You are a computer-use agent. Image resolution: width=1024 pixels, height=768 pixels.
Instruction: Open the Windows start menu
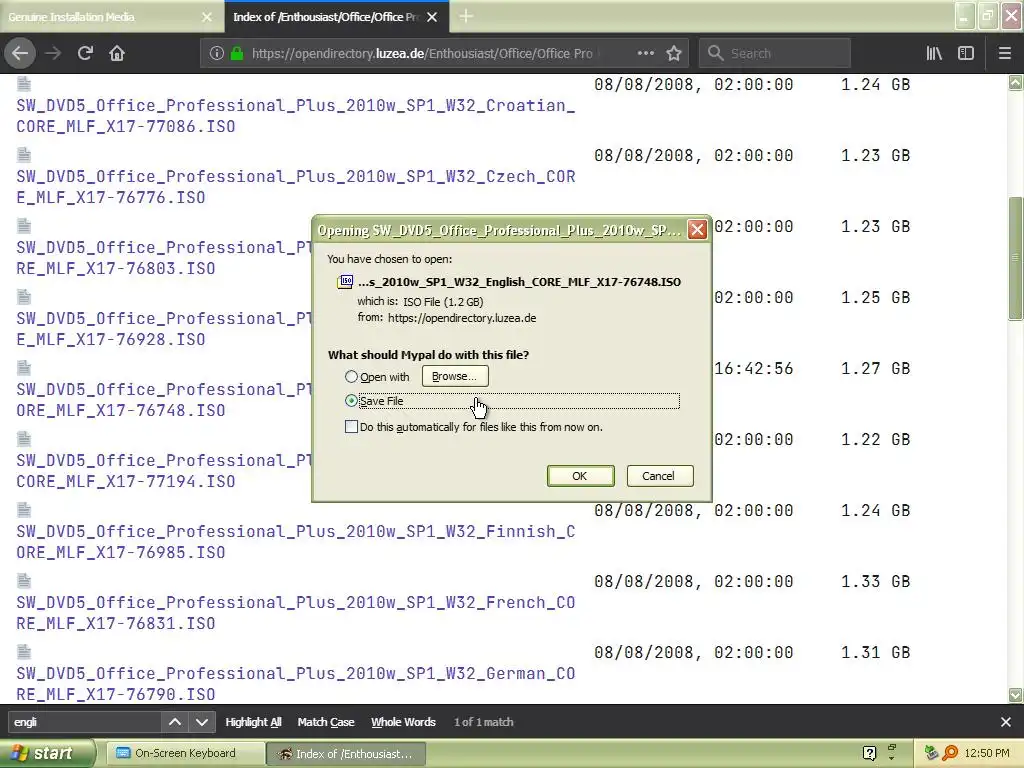point(46,754)
